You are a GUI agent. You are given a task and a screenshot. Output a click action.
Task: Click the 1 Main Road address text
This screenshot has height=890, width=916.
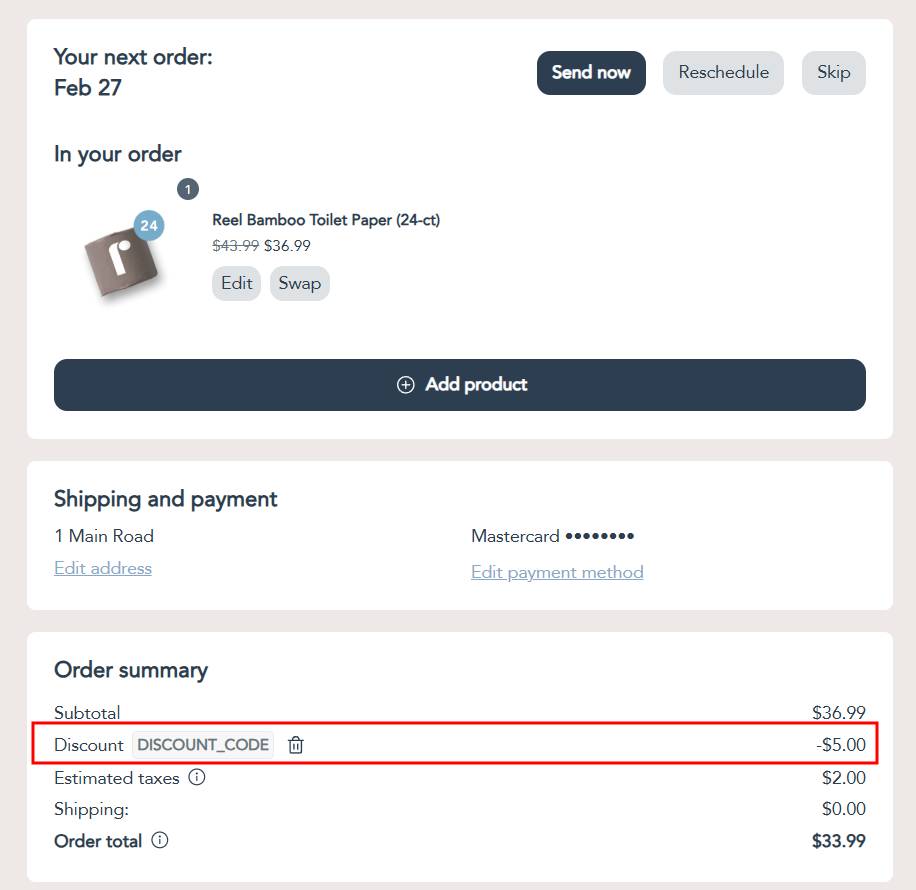(104, 536)
